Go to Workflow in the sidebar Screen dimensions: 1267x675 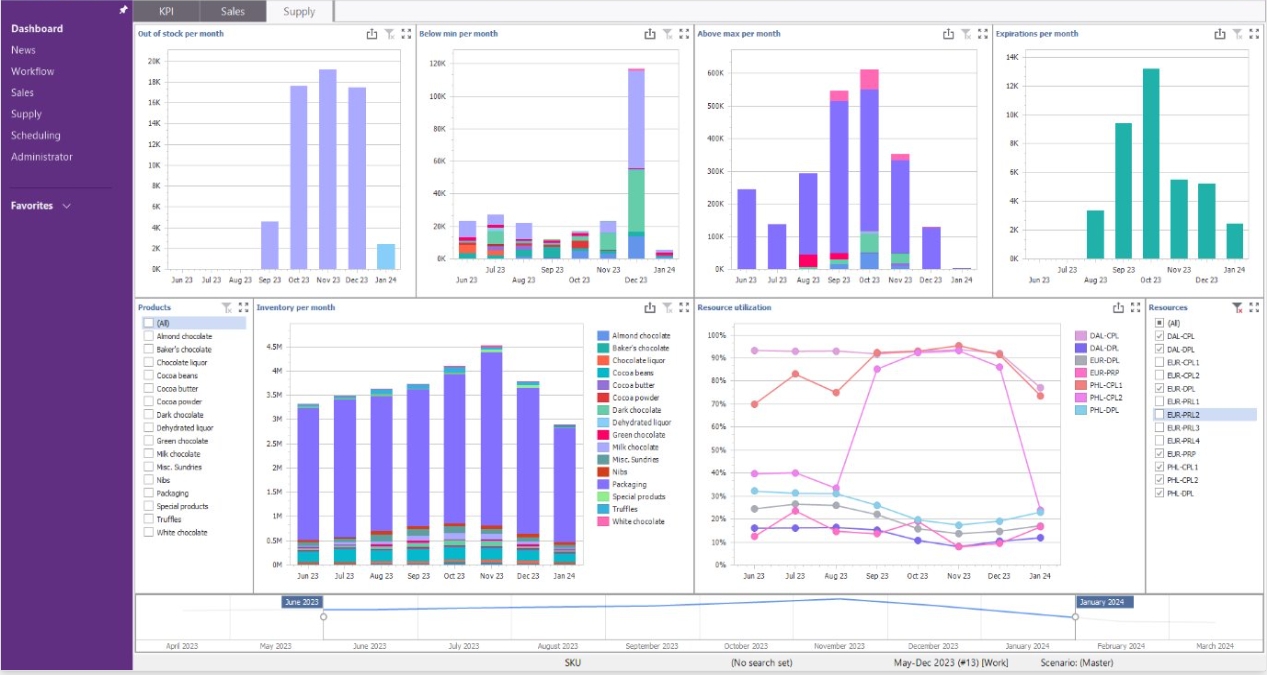[x=33, y=71]
